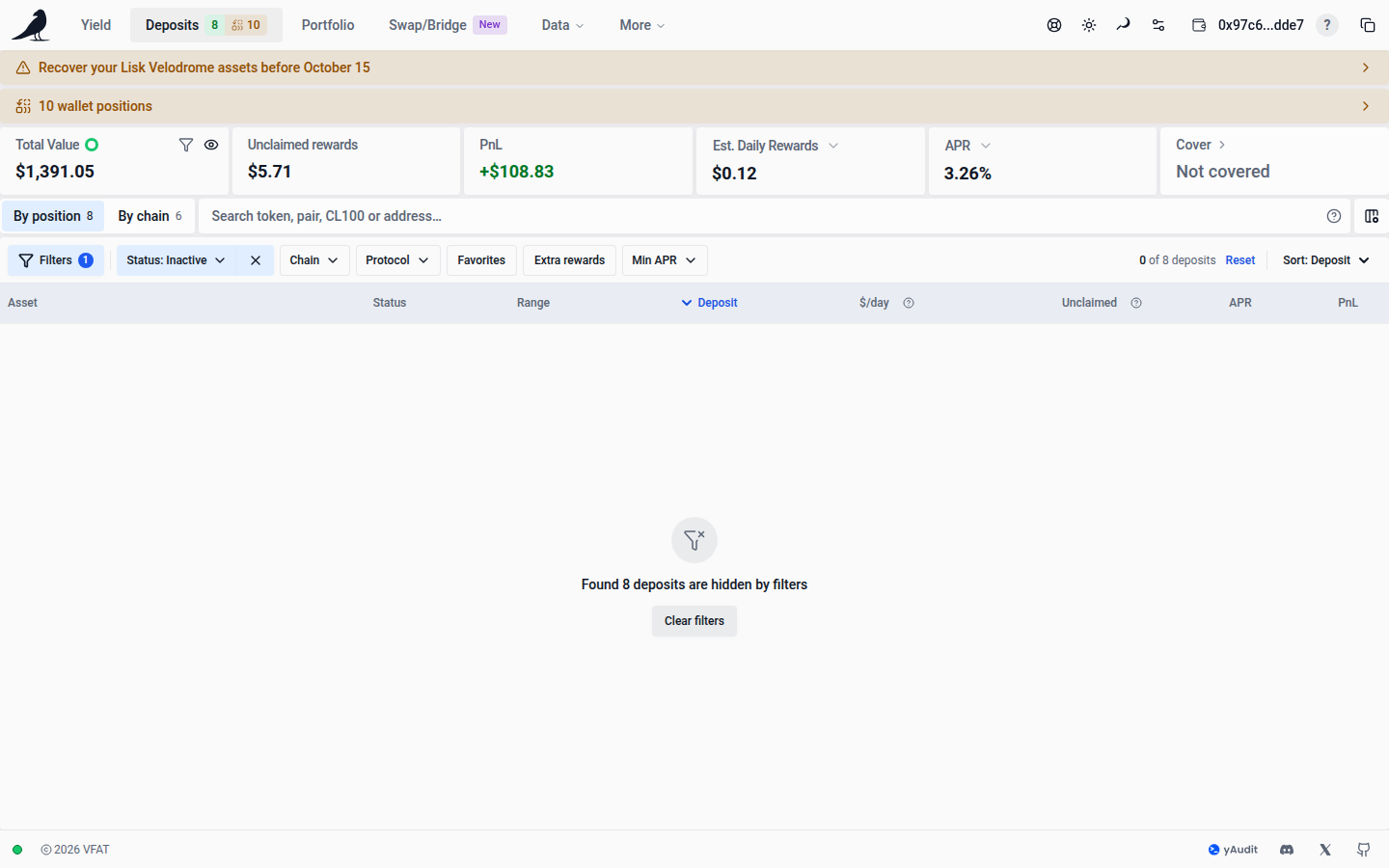Open the Lisk Velodrome recovery banner

click(x=694, y=68)
